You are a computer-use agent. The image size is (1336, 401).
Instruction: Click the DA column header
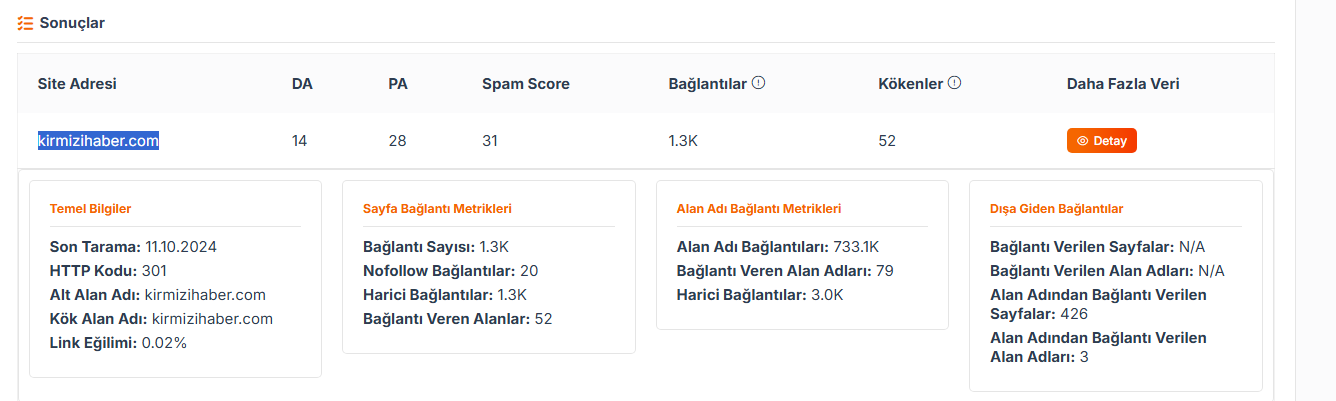click(x=302, y=84)
